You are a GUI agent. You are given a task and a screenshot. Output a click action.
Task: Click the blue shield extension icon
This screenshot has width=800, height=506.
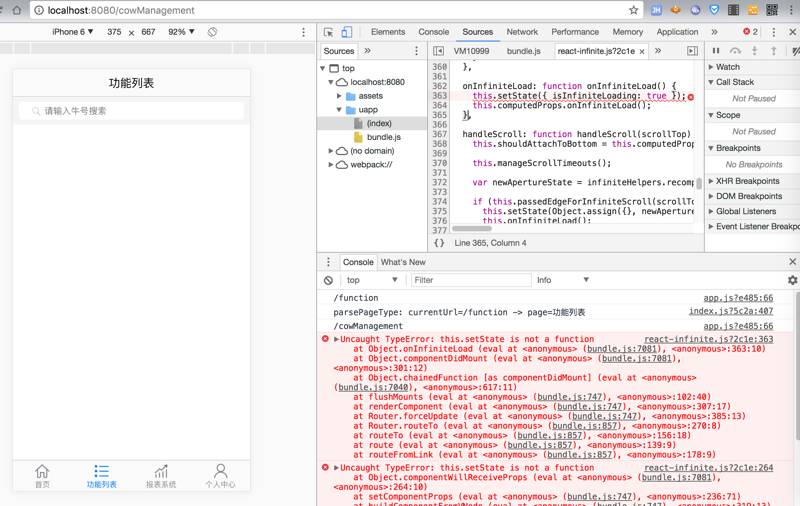pos(714,10)
